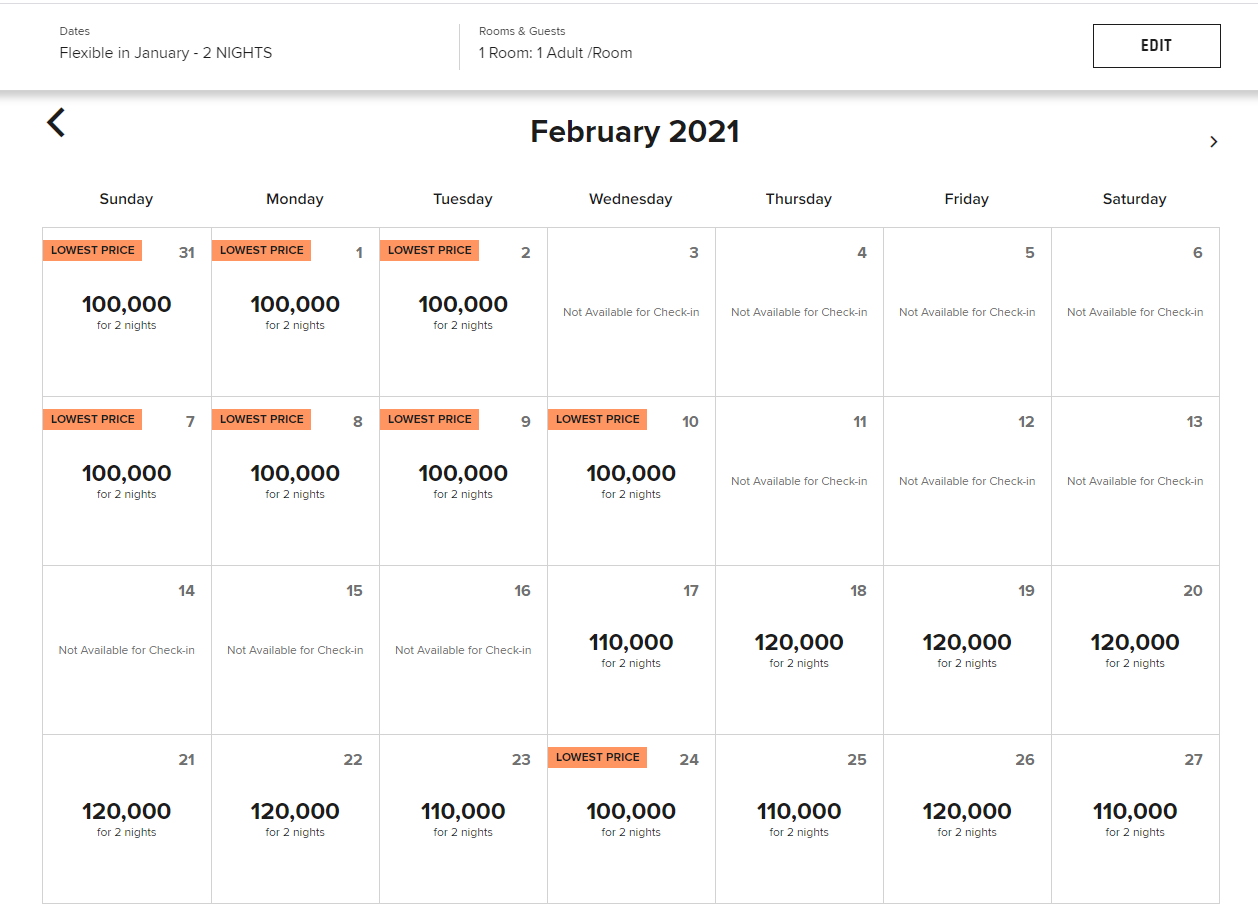Click the EDIT button

click(x=1156, y=46)
